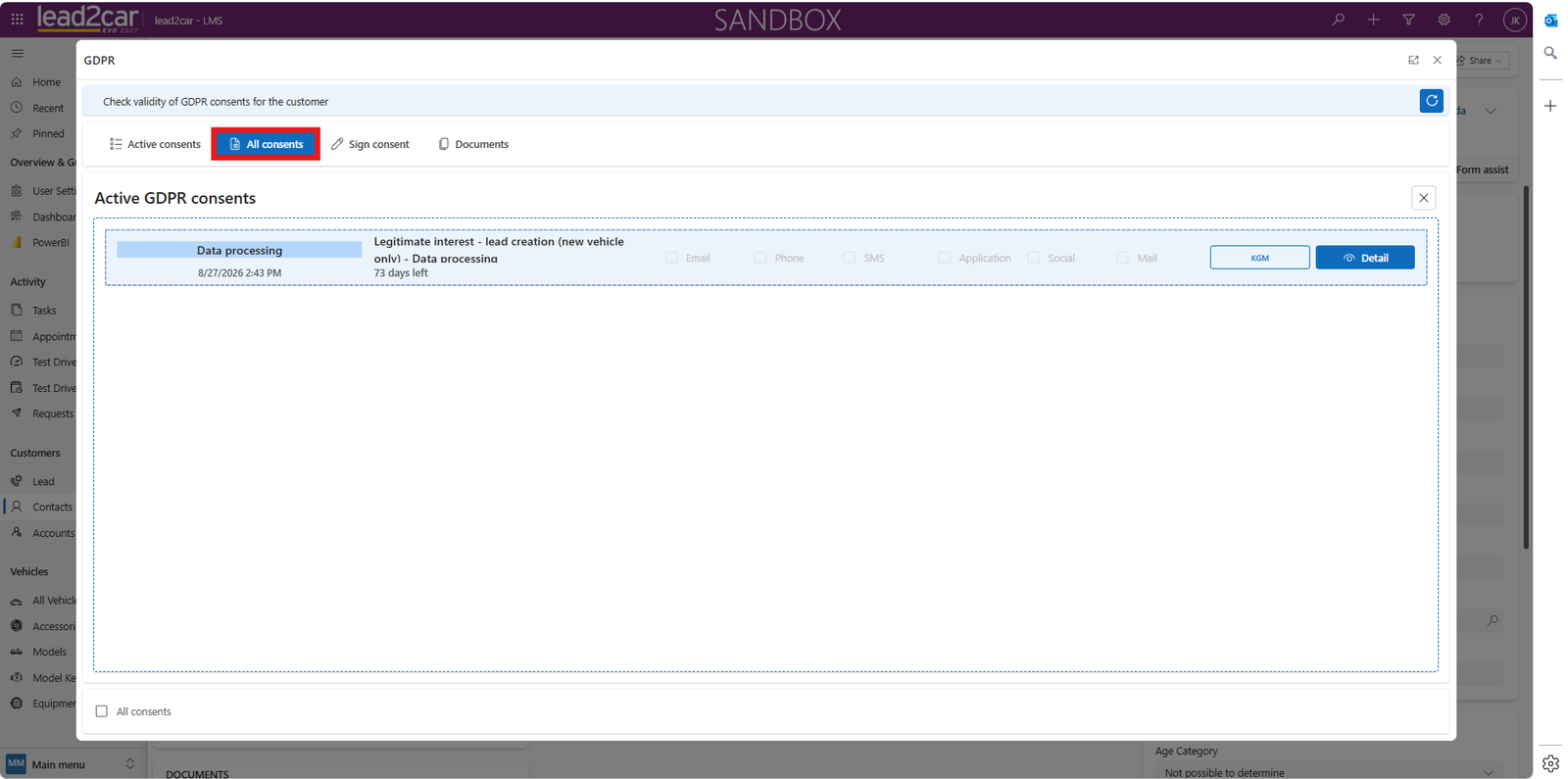Open the consent Detail button
Screen dimensions: 1568x779
pyautogui.click(x=1364, y=258)
